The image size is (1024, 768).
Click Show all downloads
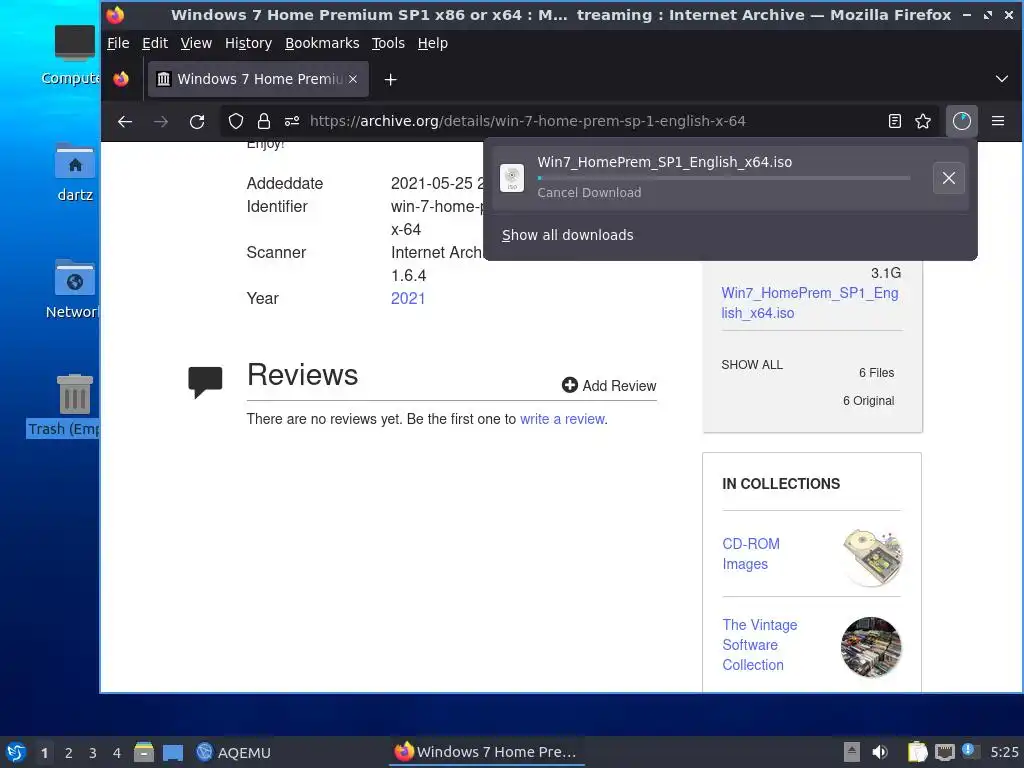[x=567, y=235]
